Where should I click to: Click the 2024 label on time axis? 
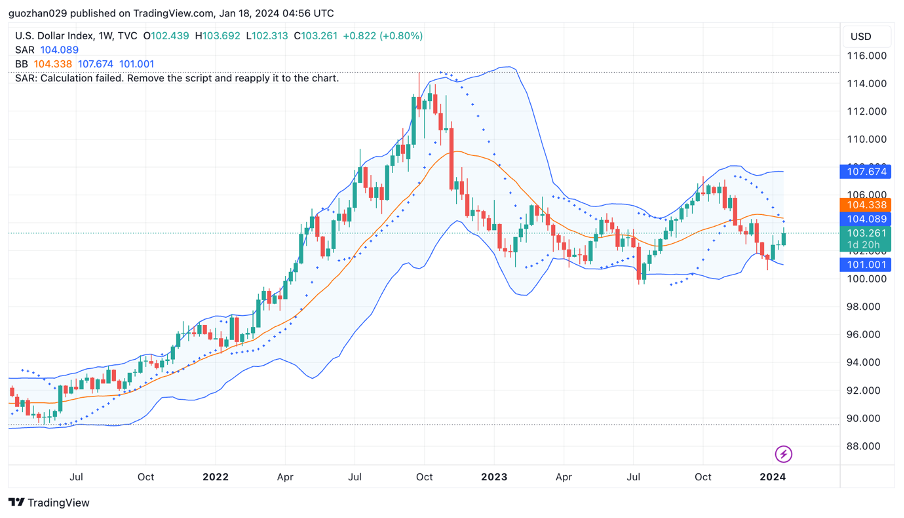pyautogui.click(x=773, y=478)
